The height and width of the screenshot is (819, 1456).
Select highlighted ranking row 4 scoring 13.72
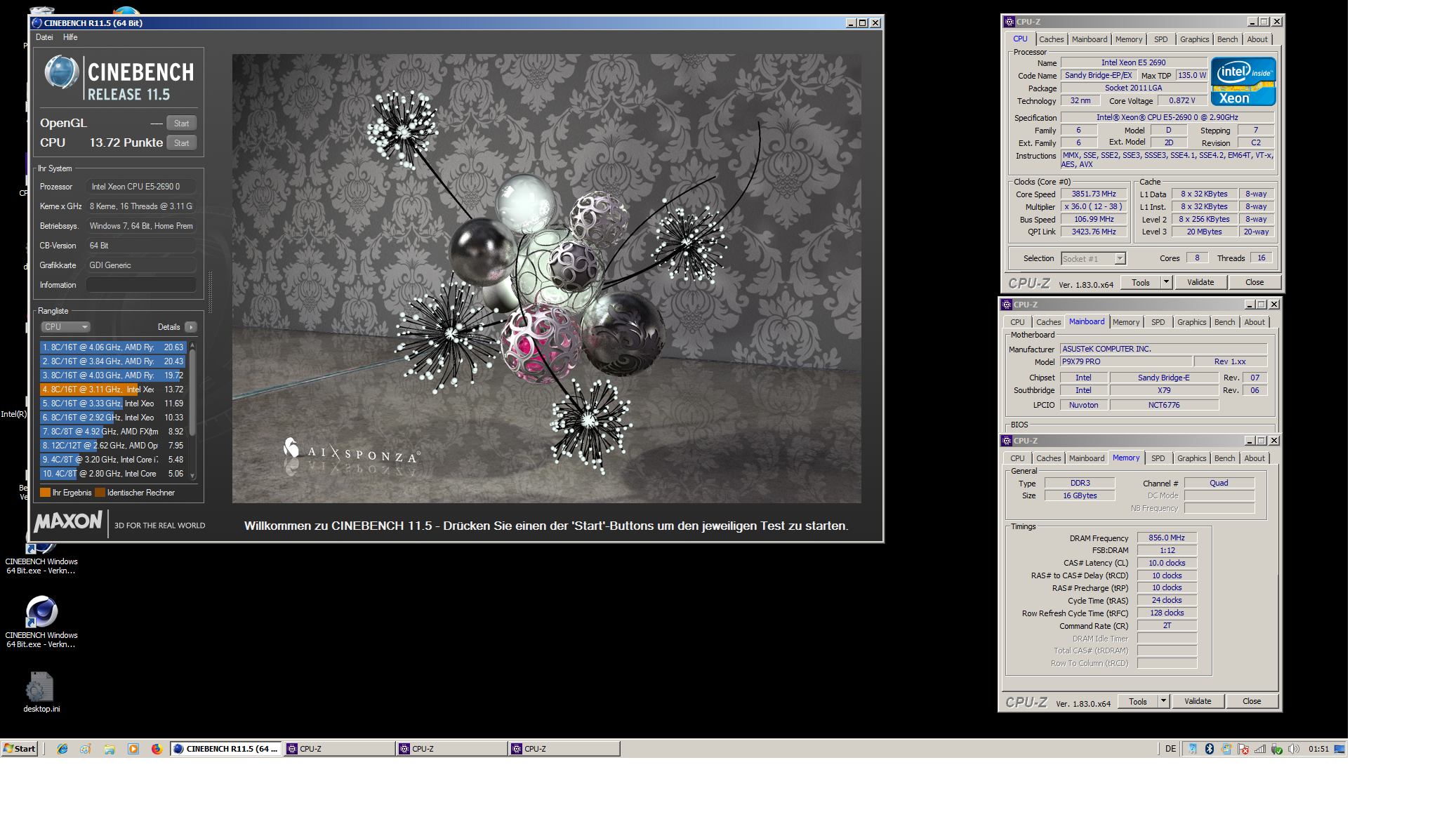click(113, 389)
